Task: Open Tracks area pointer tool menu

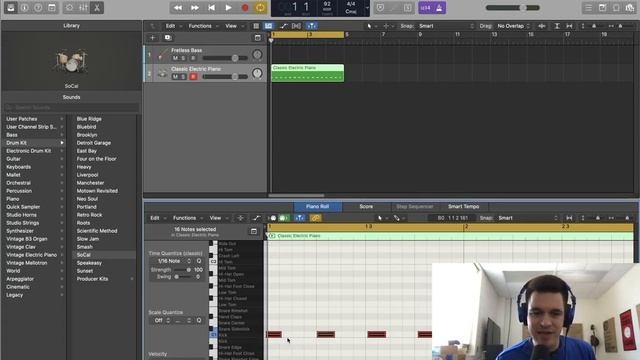Action: coord(371,26)
